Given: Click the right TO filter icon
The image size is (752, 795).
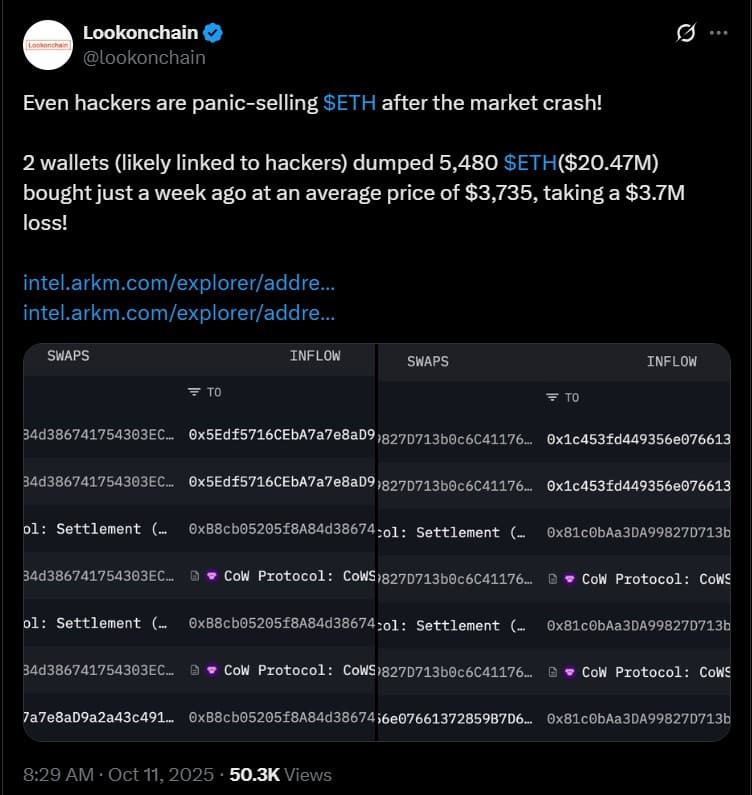Looking at the screenshot, I should (x=553, y=397).
